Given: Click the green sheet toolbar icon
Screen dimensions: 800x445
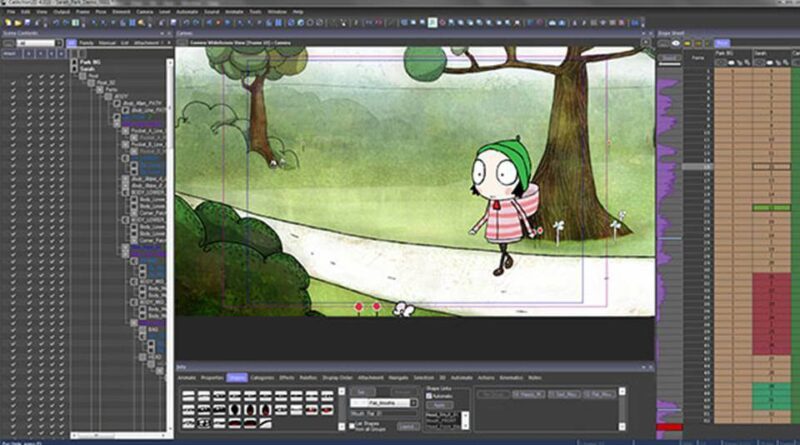Looking at the screenshot, I should tap(76, 23).
